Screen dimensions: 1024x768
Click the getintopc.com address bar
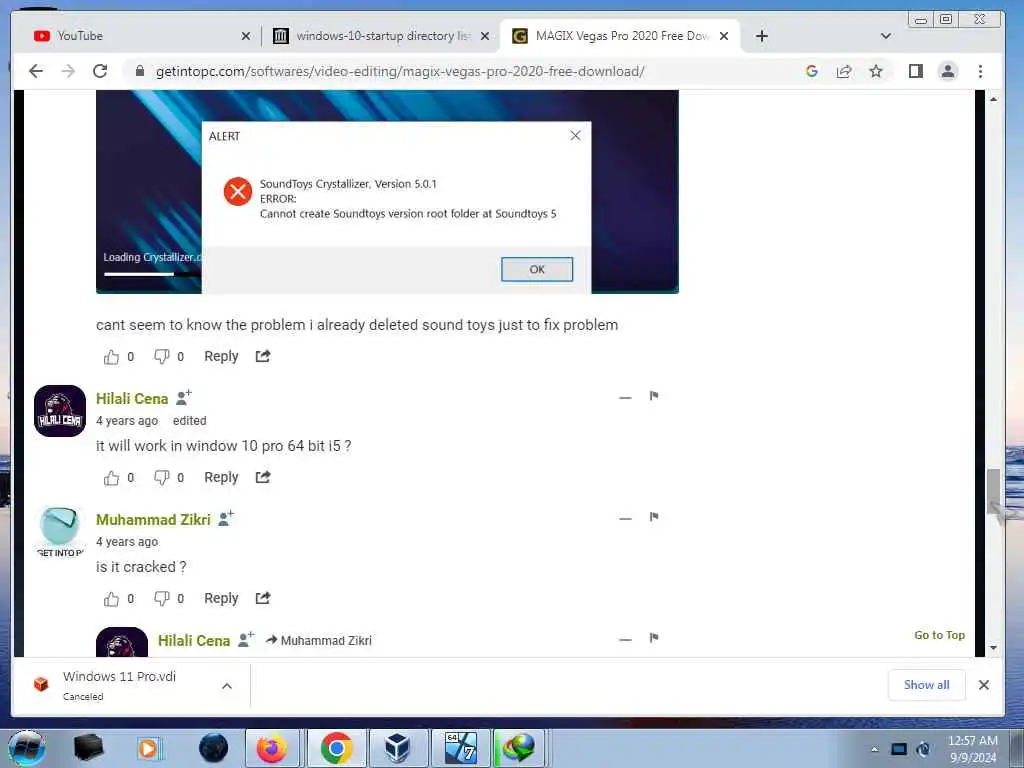tap(400, 71)
